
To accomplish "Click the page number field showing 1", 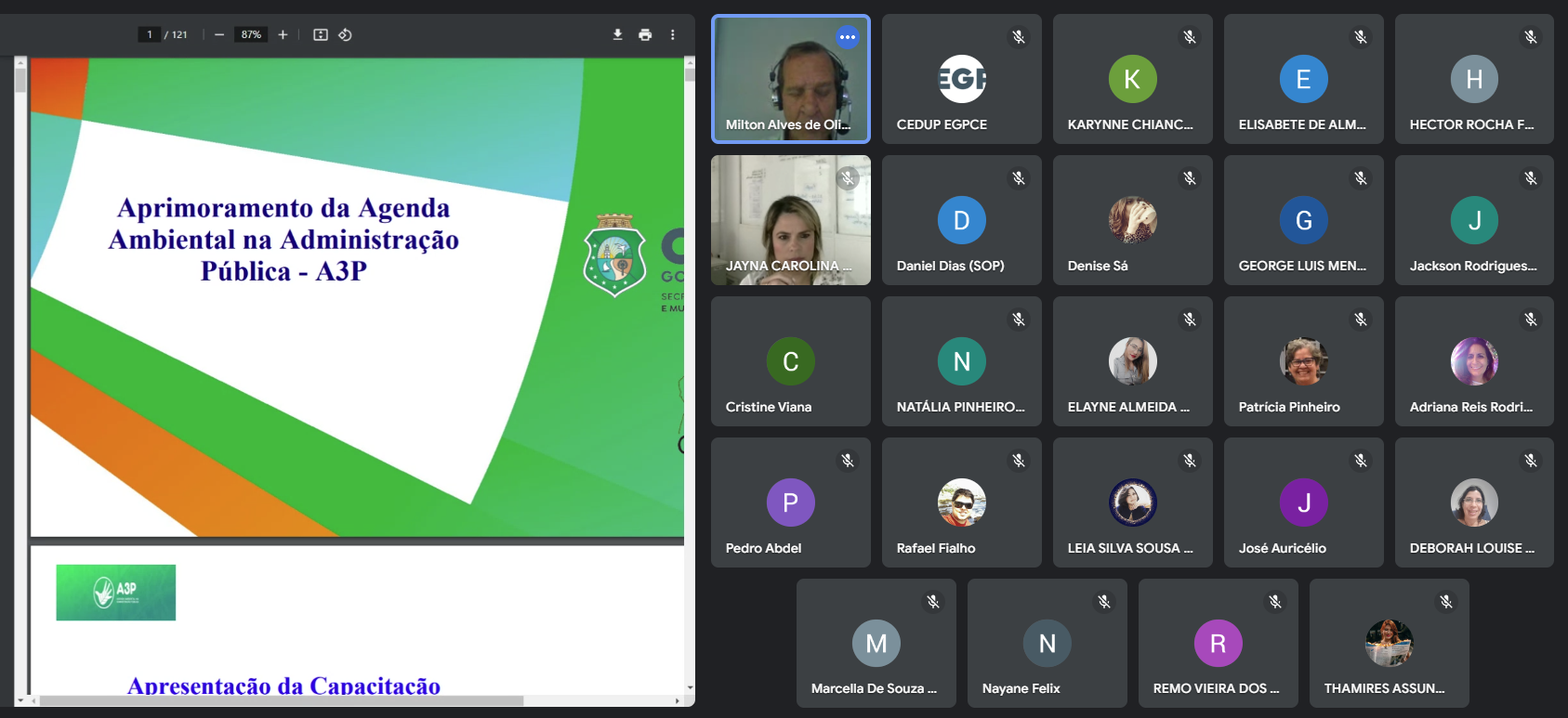I will 150,34.
